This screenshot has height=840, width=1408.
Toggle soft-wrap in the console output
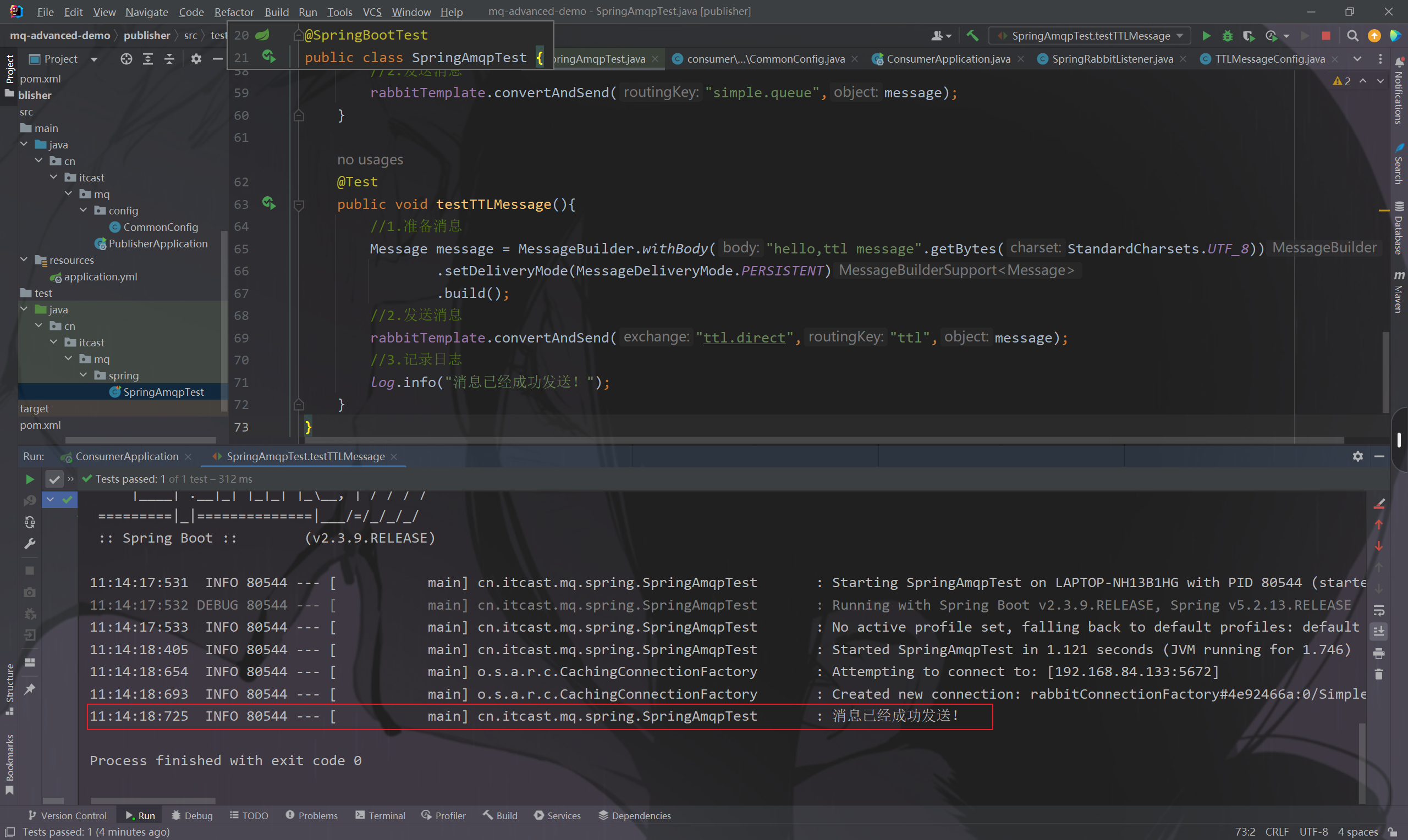pos(1378,610)
